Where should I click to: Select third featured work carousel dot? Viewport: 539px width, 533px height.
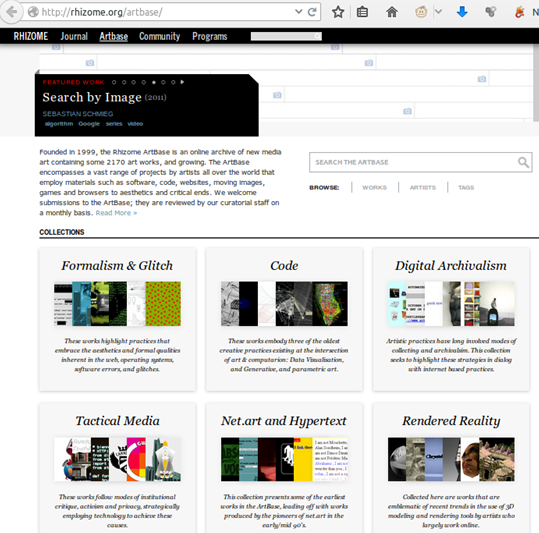pos(134,82)
